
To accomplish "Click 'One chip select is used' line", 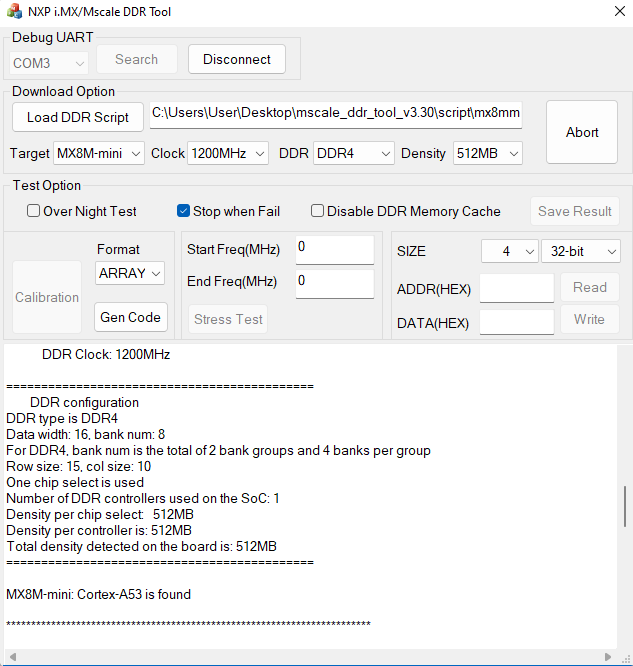I will 75,483.
